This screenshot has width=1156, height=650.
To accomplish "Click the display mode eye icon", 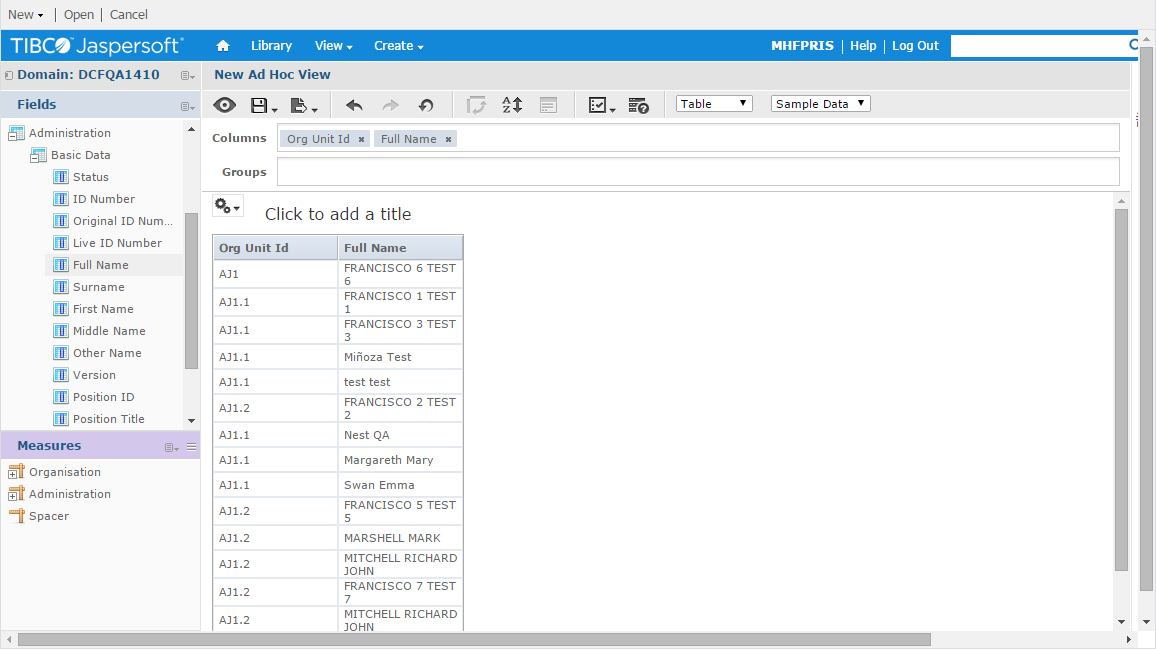I will pyautogui.click(x=224, y=105).
